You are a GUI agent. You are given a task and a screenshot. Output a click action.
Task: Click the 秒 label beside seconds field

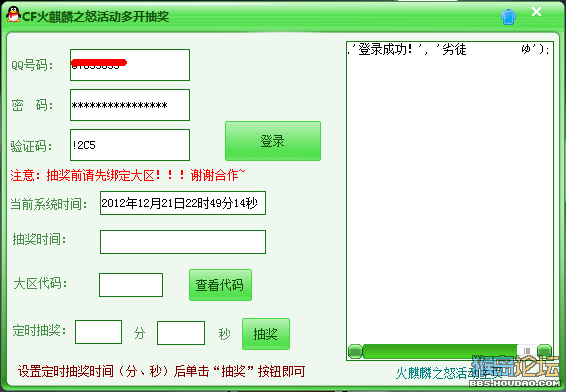(x=224, y=334)
